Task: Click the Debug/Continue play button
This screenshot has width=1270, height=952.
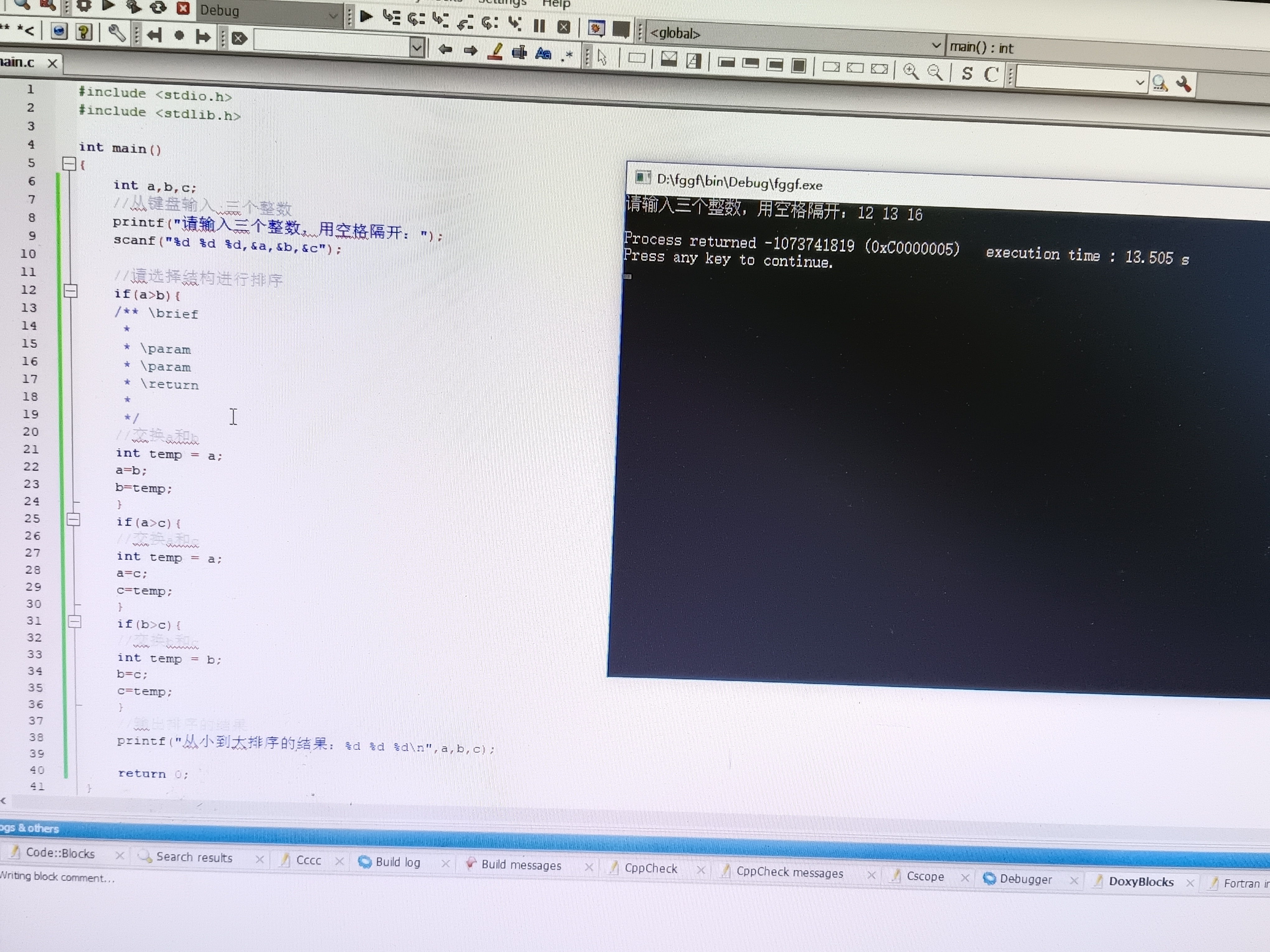Action: tap(366, 16)
